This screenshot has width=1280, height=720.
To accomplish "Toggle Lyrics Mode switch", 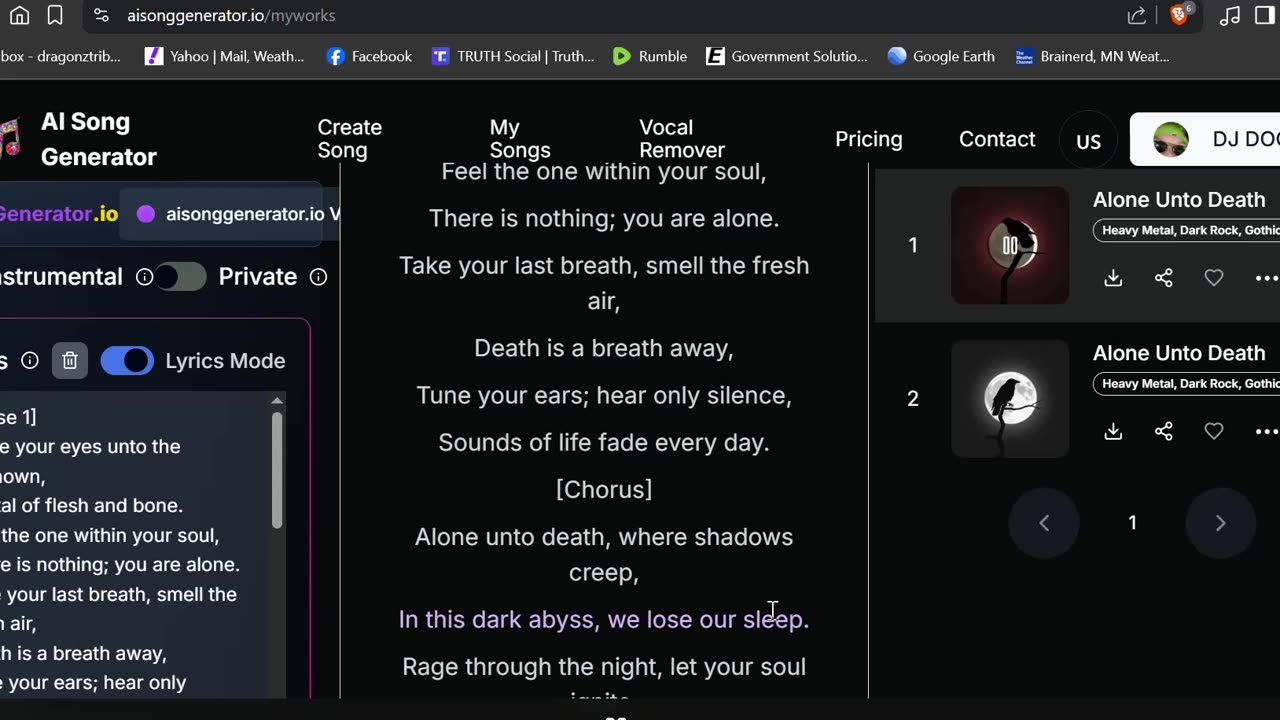I will click(x=127, y=360).
